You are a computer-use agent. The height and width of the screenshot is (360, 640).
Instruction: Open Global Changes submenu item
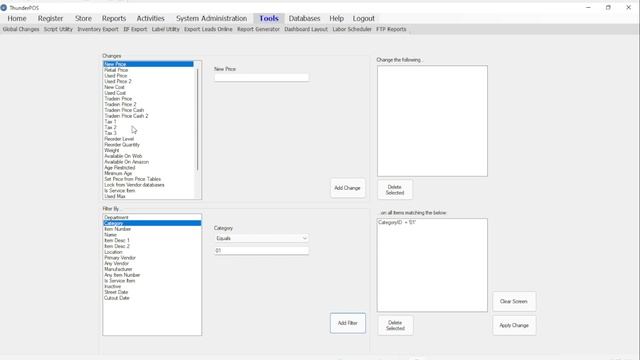click(21, 29)
